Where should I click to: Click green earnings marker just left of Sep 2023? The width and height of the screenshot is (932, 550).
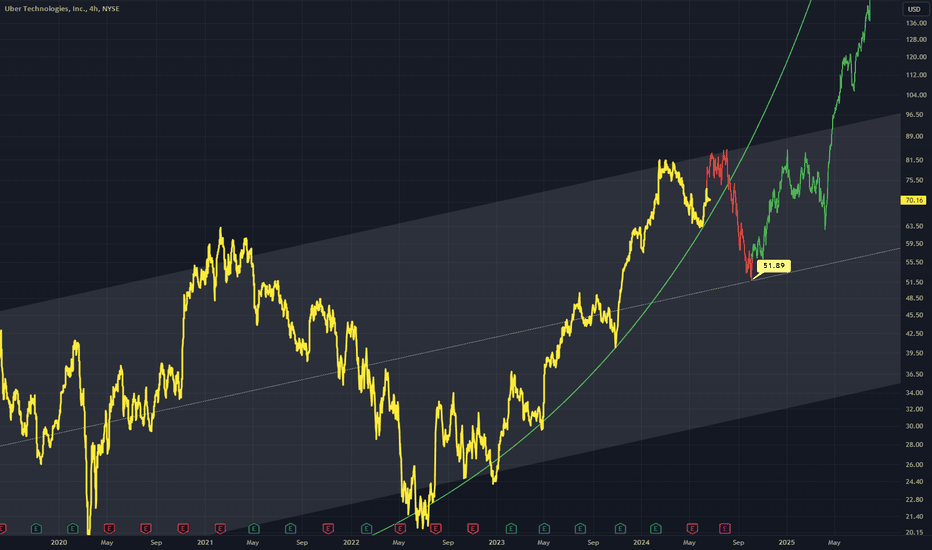click(580, 528)
